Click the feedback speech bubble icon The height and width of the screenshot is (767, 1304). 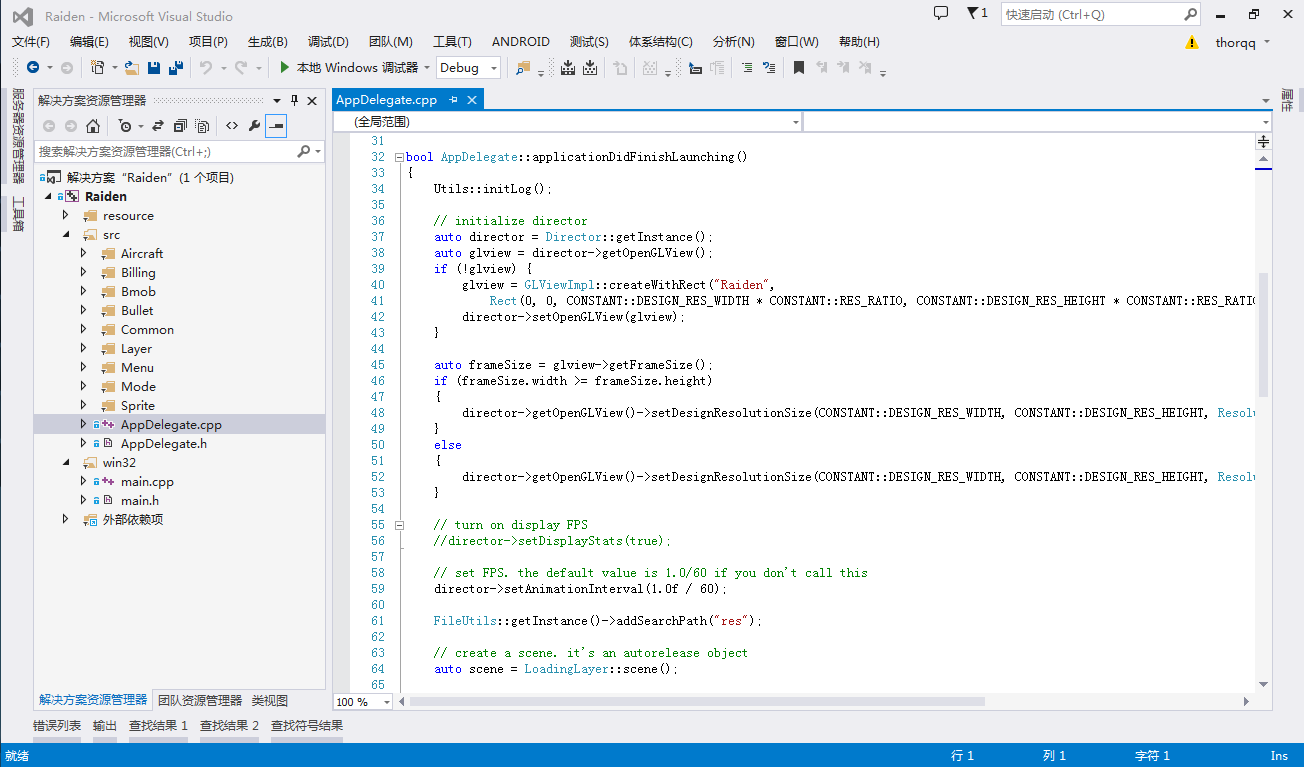[x=941, y=14]
